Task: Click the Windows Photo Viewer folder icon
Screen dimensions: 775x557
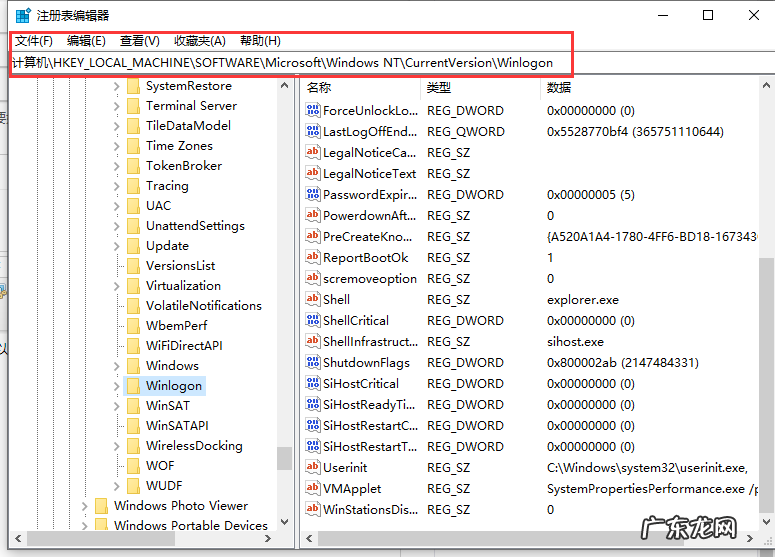Action: click(x=101, y=506)
